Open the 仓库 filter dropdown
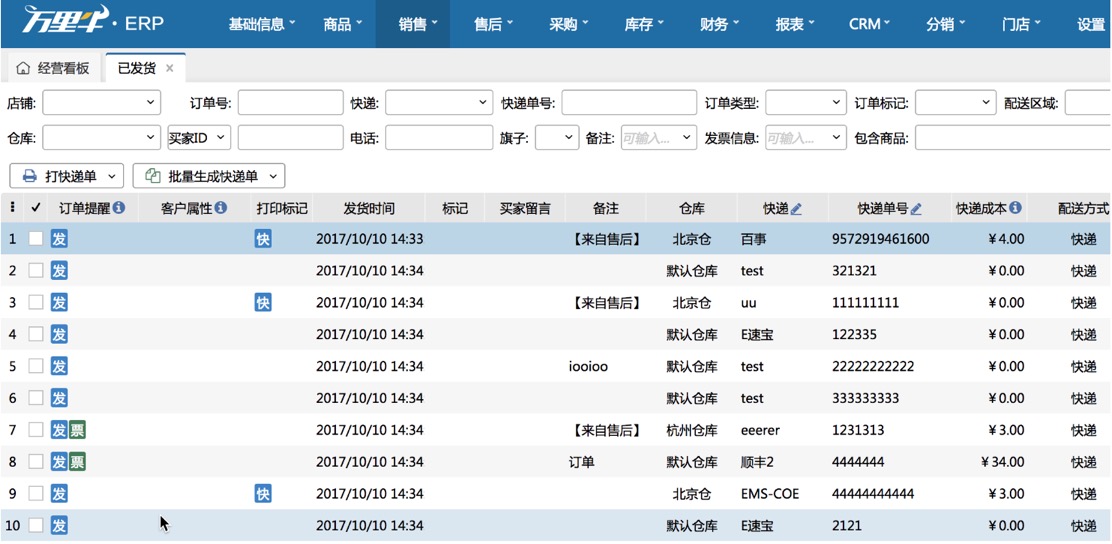Screen dimensions: 1112x544 pyautogui.click(x=102, y=138)
